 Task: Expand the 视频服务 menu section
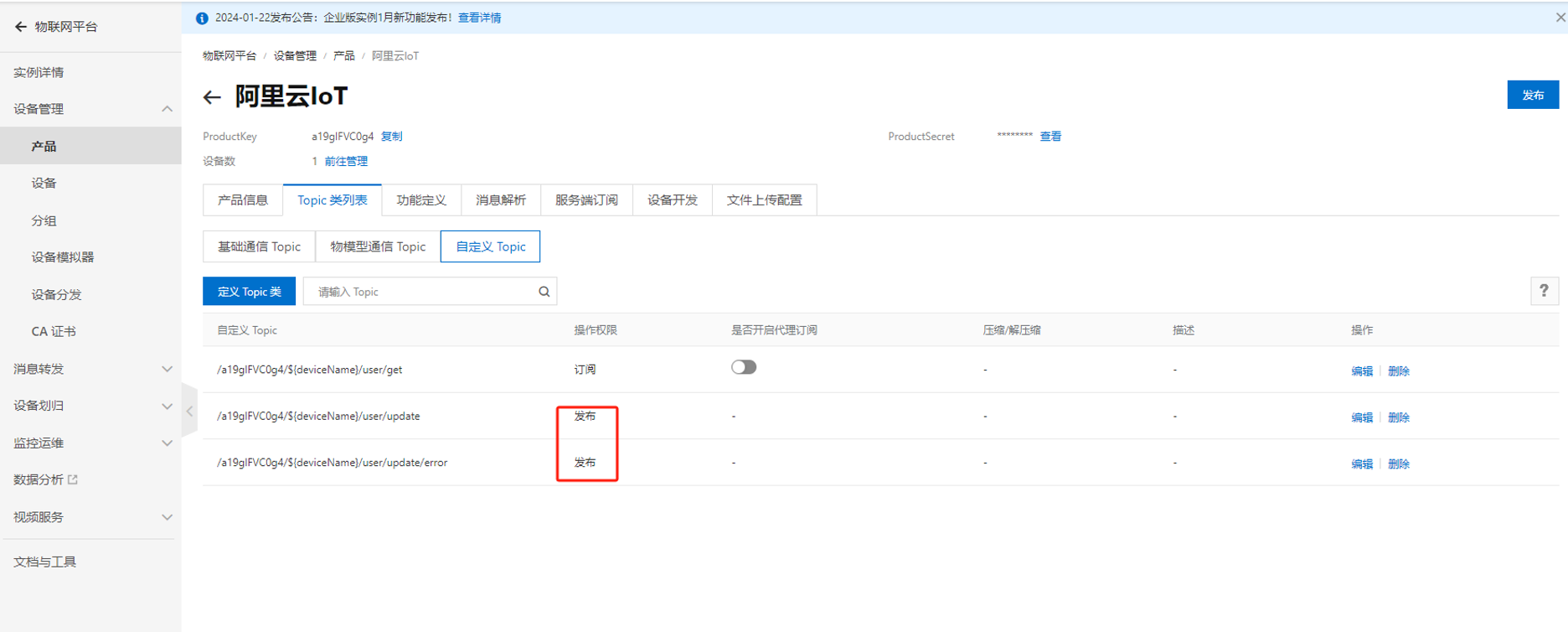(167, 517)
